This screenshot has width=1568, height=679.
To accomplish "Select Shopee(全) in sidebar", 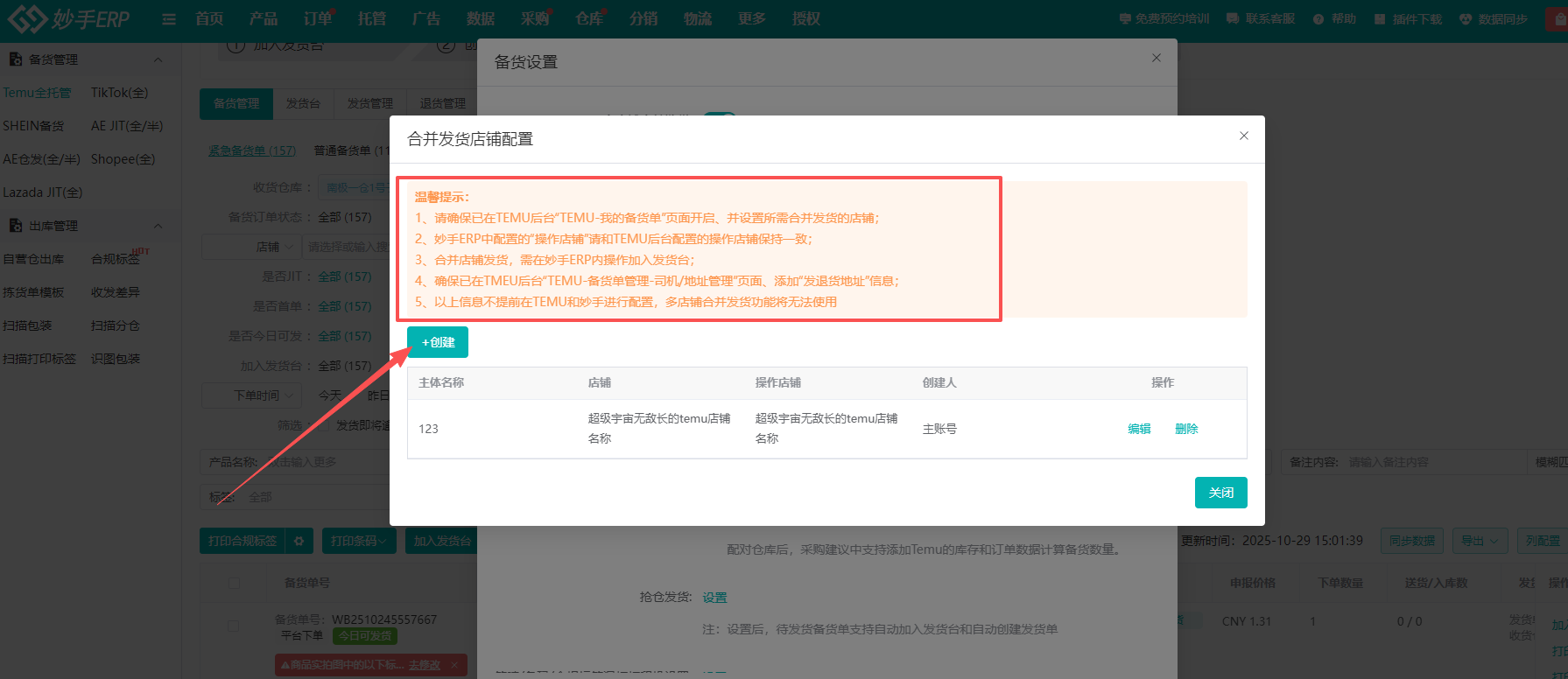I will 123,159.
